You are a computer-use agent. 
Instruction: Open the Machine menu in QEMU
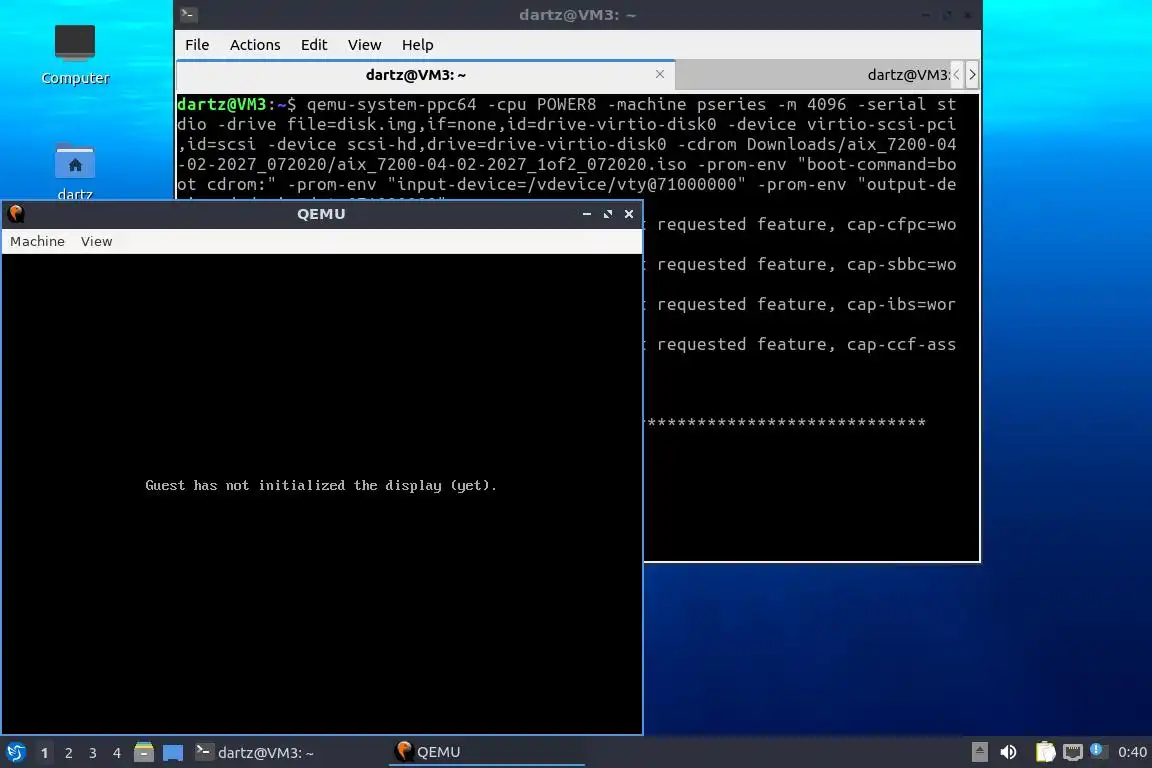coord(37,241)
